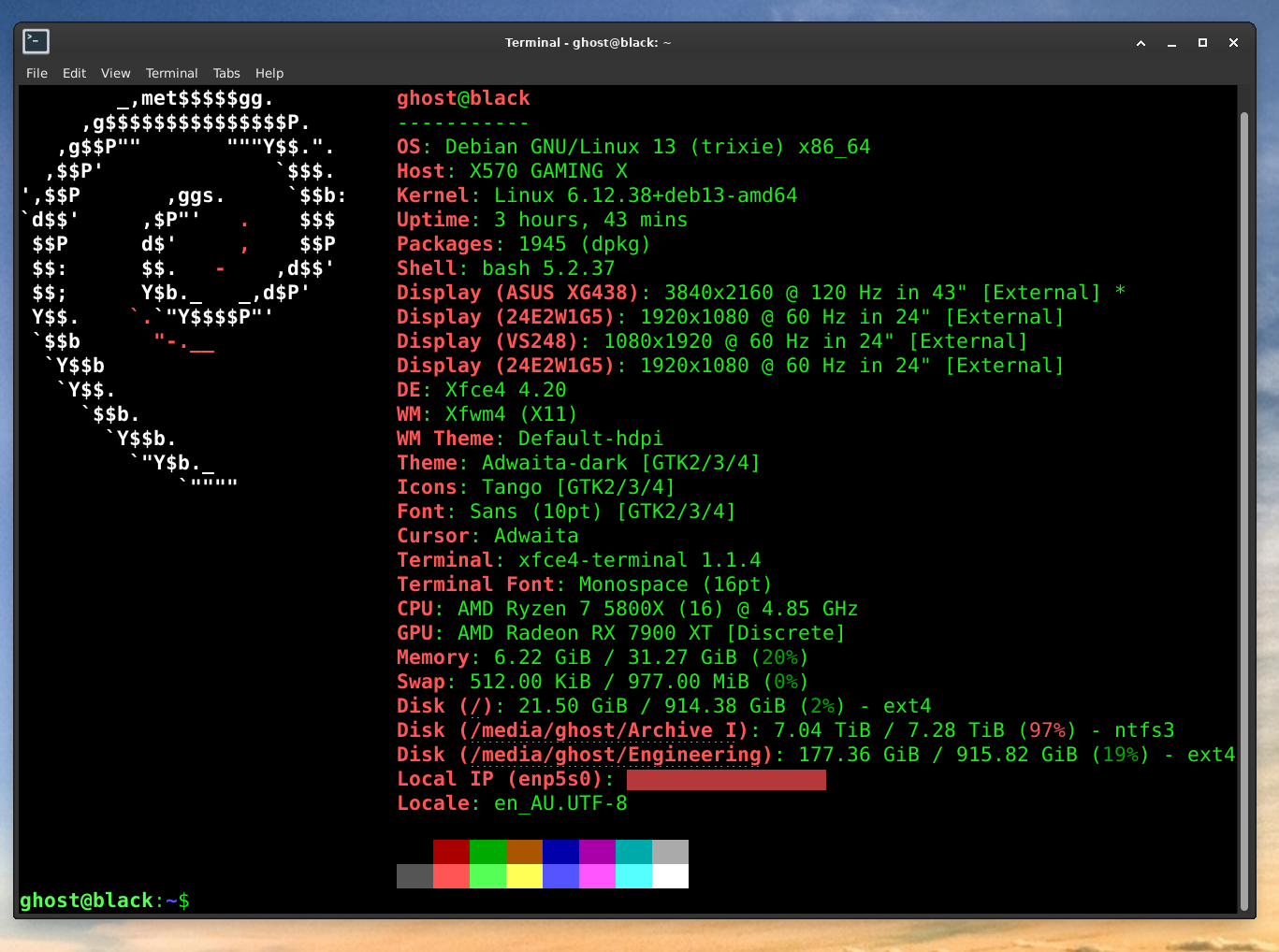Click the bright green color block
The image size is (1279, 952).
point(487,876)
